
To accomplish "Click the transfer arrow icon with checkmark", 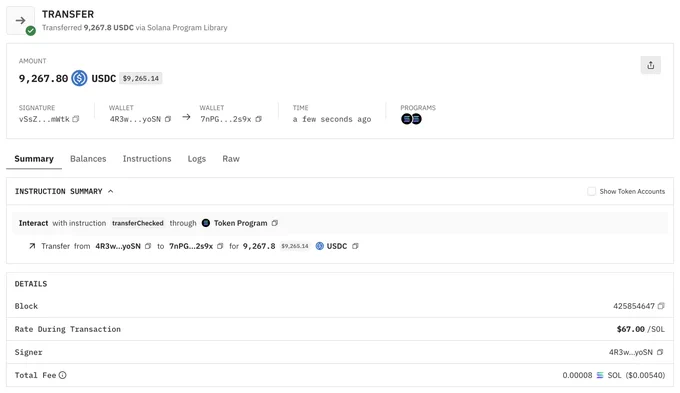I will (21, 21).
